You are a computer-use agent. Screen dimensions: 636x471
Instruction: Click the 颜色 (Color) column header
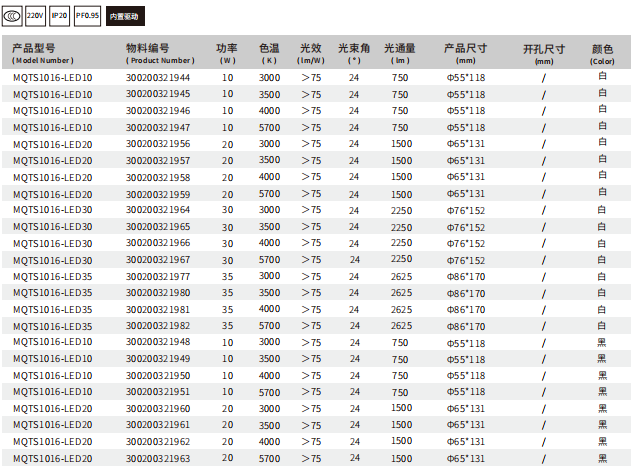point(602,54)
